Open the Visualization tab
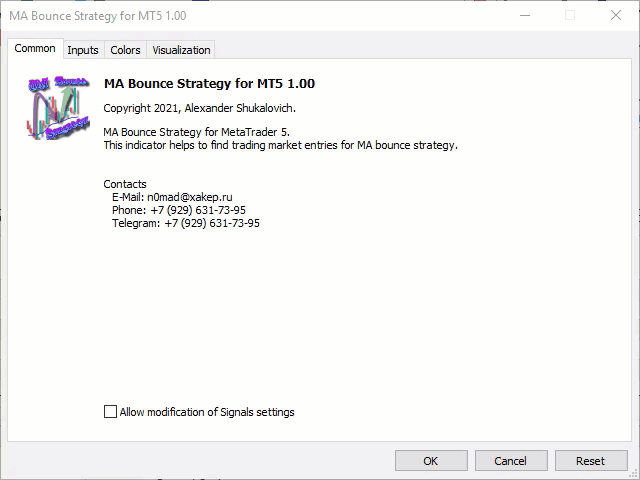Image resolution: width=640 pixels, height=480 pixels. coord(181,50)
